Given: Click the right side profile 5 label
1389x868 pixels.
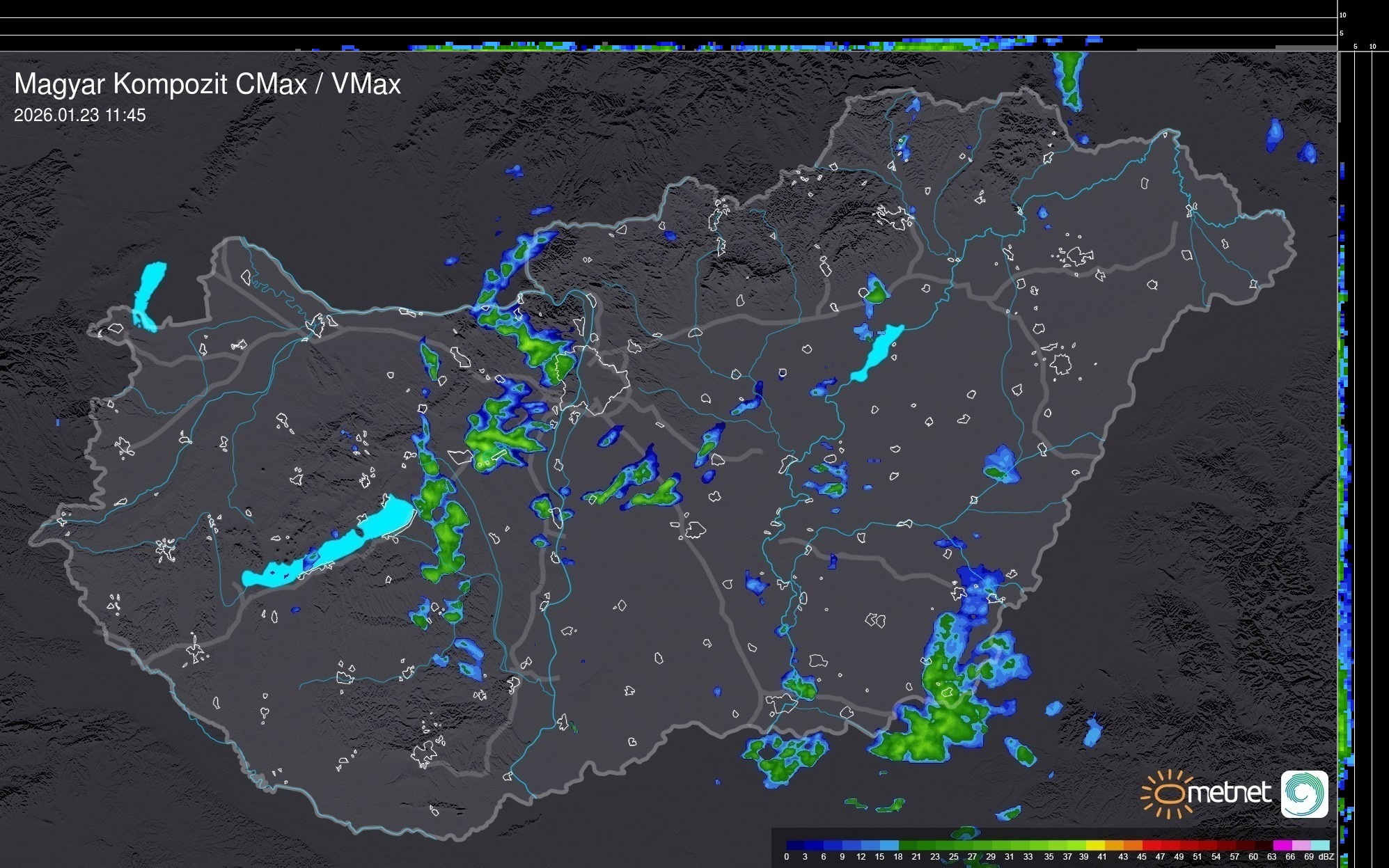Looking at the screenshot, I should click(x=1355, y=47).
